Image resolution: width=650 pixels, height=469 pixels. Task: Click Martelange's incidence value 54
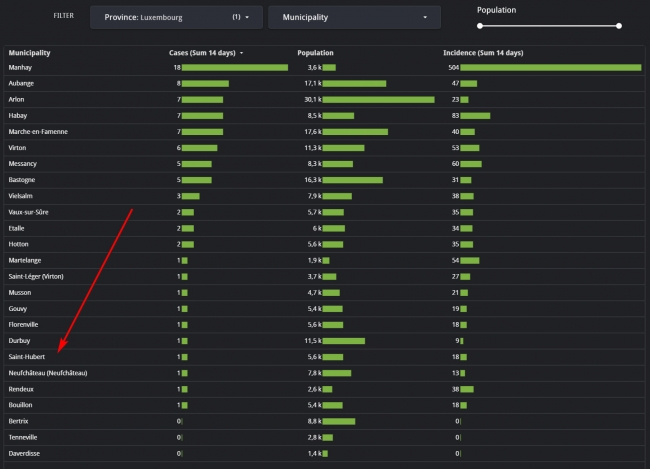click(x=455, y=260)
